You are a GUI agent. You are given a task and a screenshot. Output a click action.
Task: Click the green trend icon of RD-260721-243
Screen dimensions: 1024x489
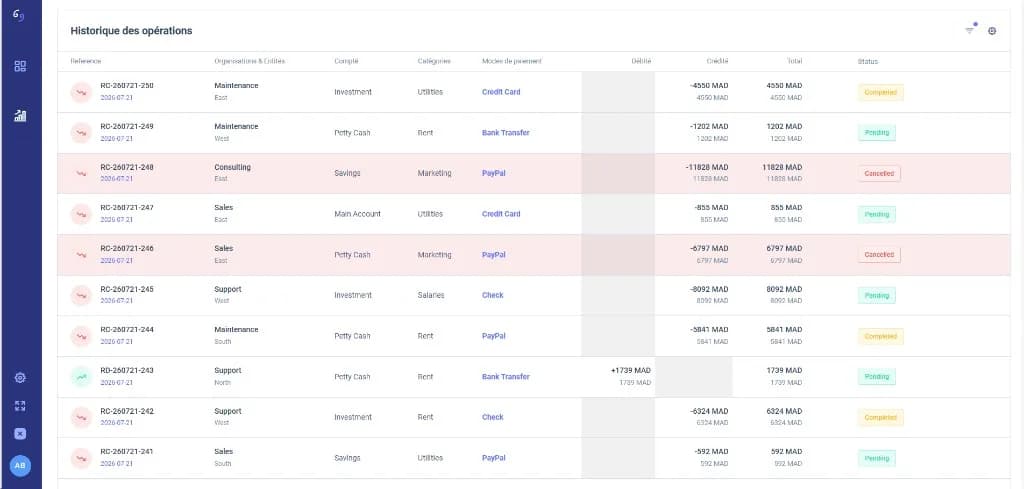coord(81,377)
